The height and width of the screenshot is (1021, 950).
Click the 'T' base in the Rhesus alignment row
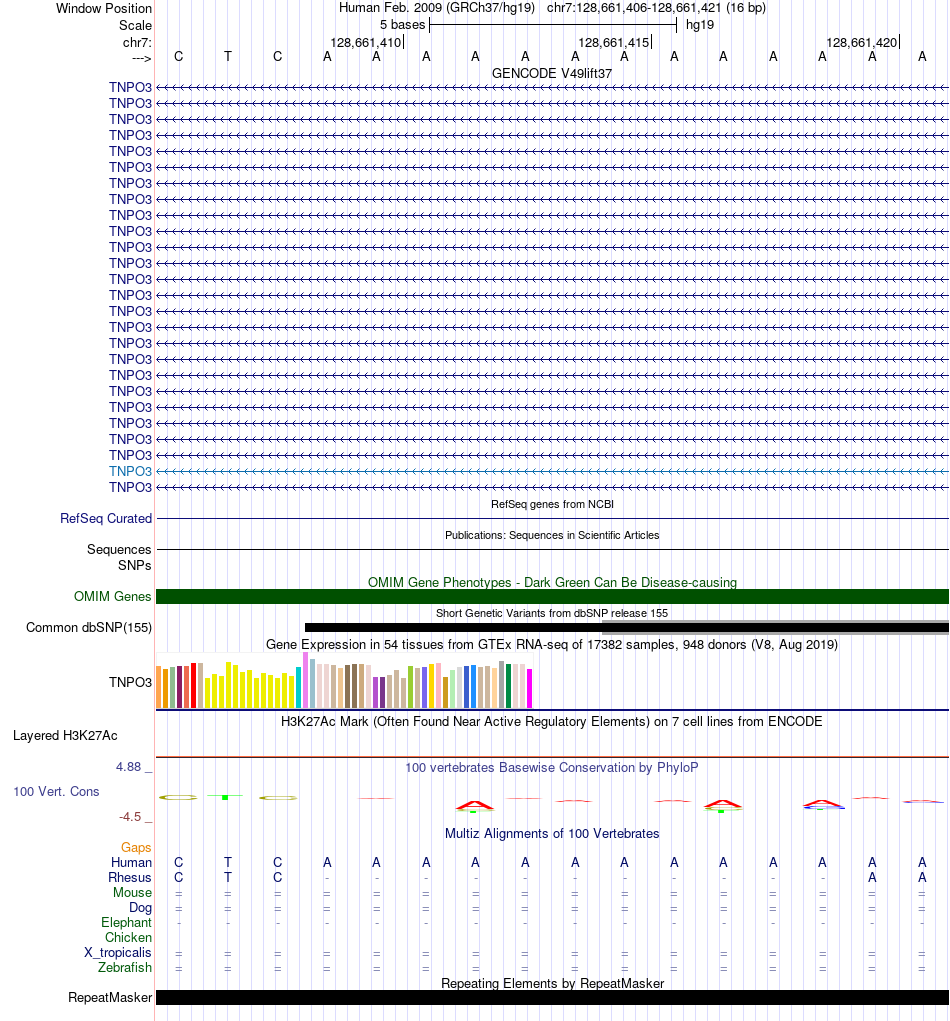tap(228, 878)
